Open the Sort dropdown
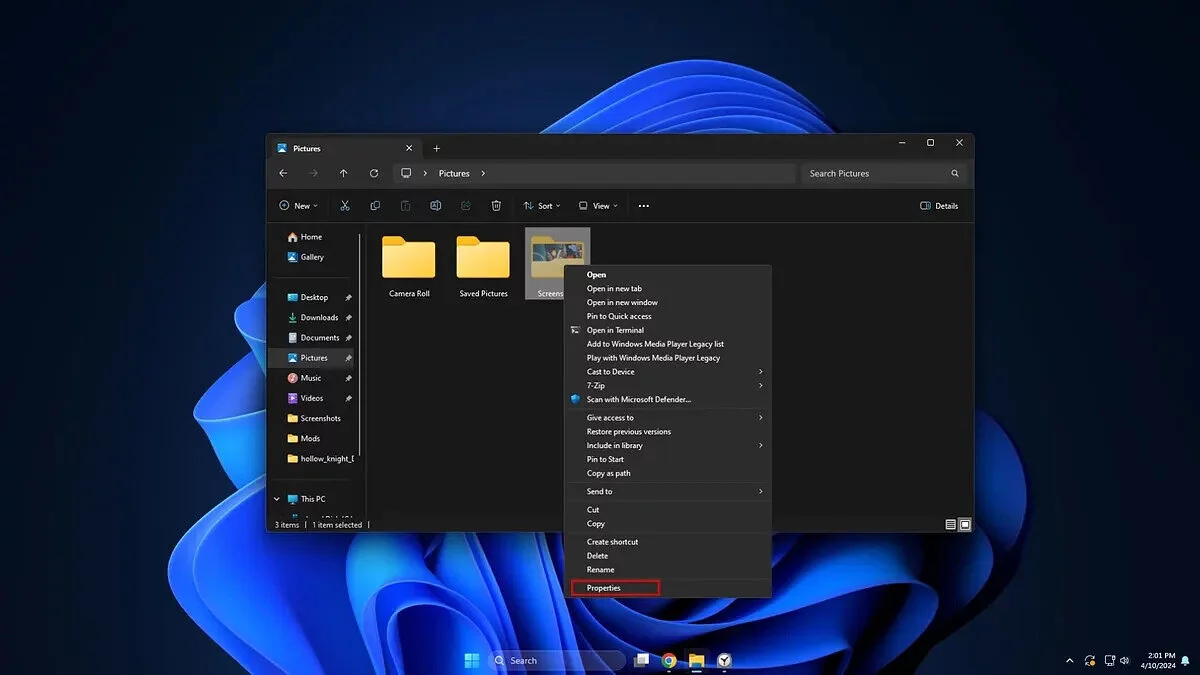Screen dimensions: 1200x675 tap(542, 206)
